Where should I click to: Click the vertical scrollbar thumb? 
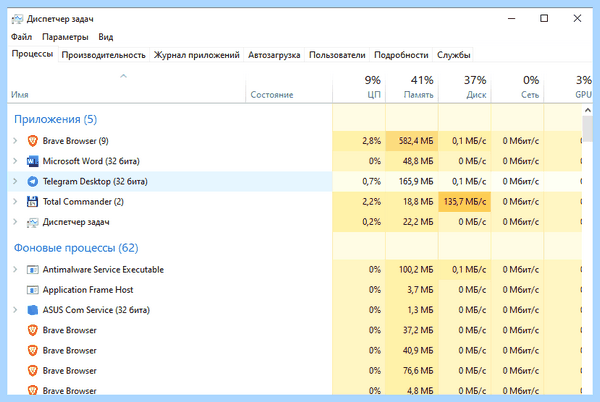[x=587, y=129]
